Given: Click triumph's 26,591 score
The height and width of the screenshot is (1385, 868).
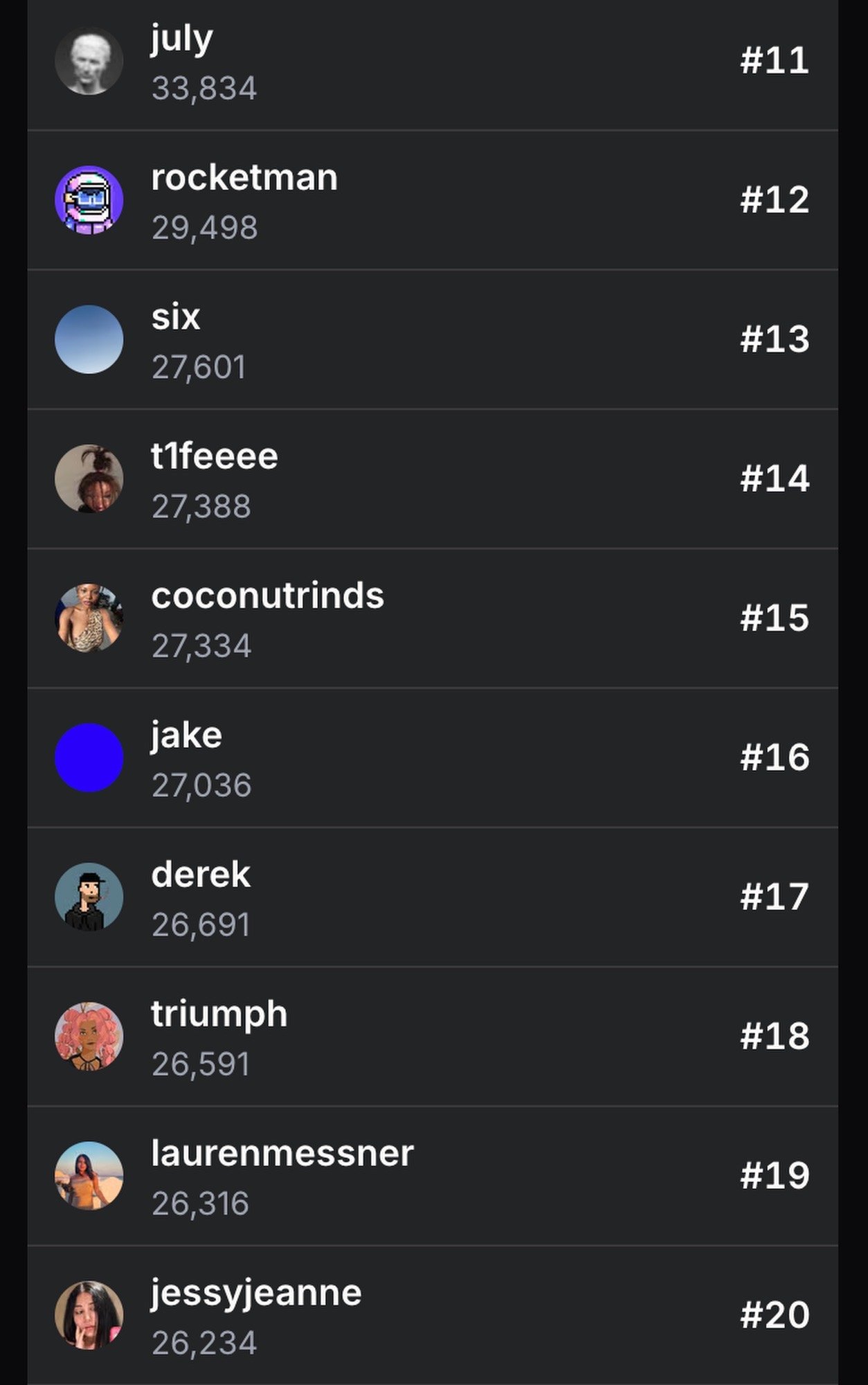Looking at the screenshot, I should coord(200,1064).
